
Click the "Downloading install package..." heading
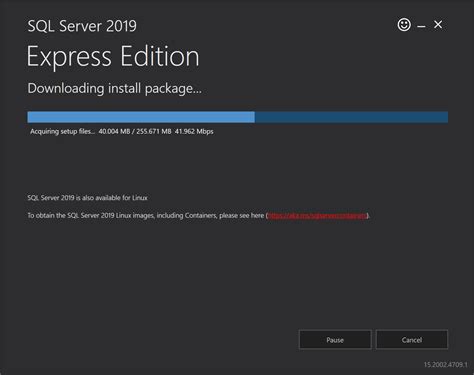pos(115,89)
